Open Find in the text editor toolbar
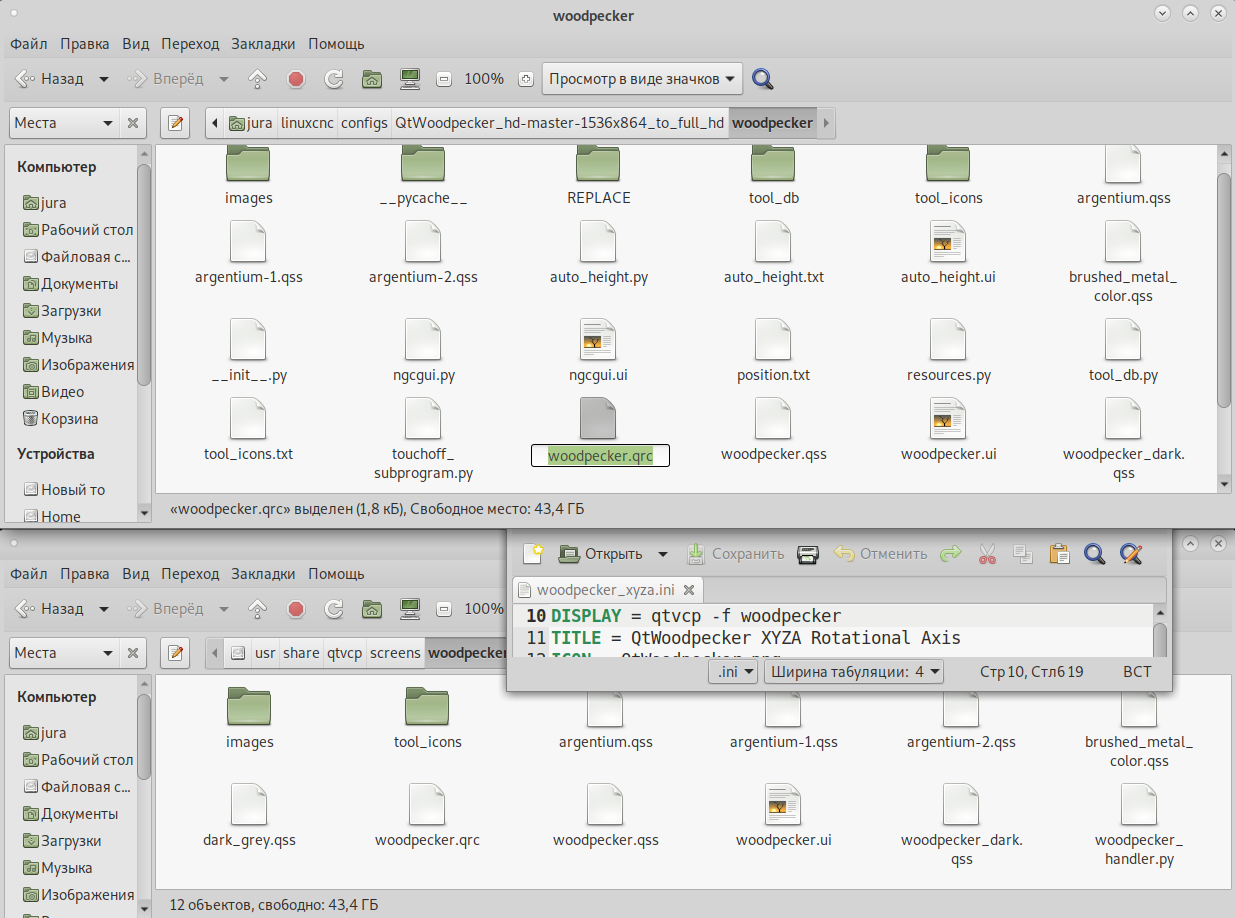The image size is (1235, 918). pos(1095,553)
